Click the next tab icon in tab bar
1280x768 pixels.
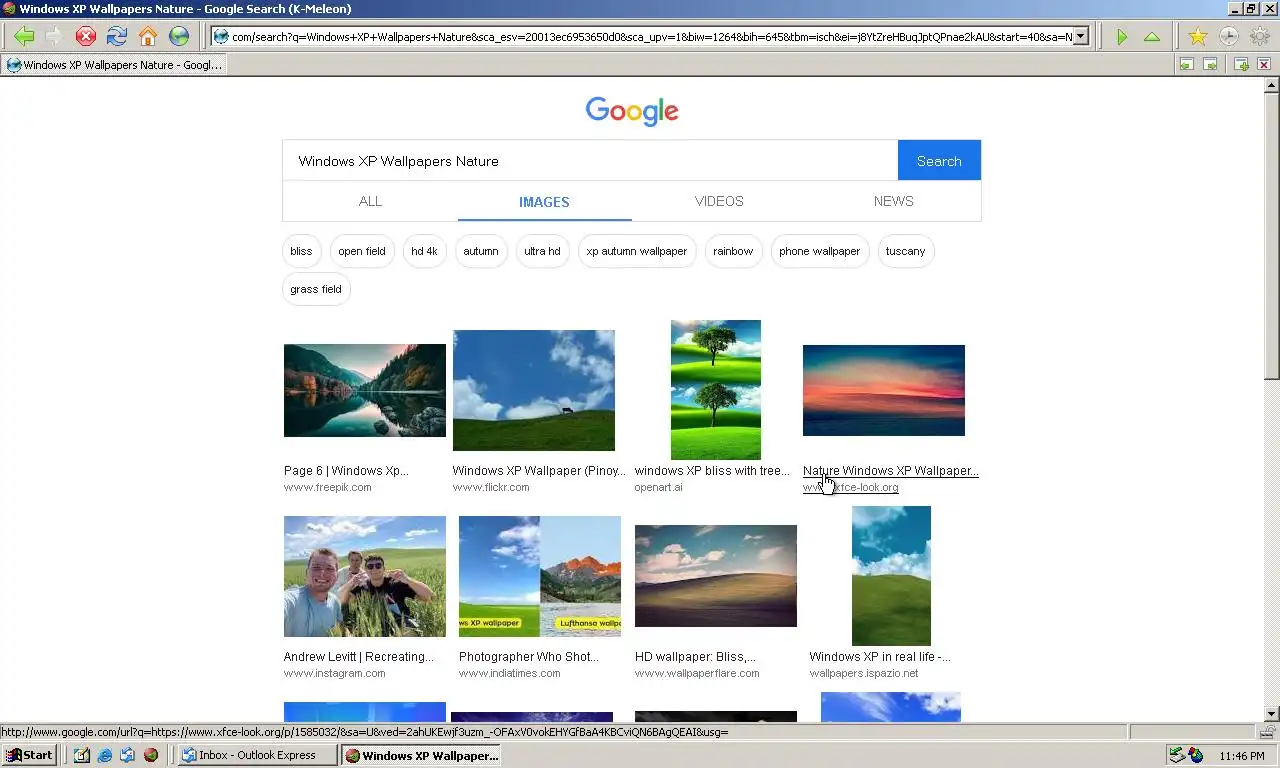pos(1210,64)
